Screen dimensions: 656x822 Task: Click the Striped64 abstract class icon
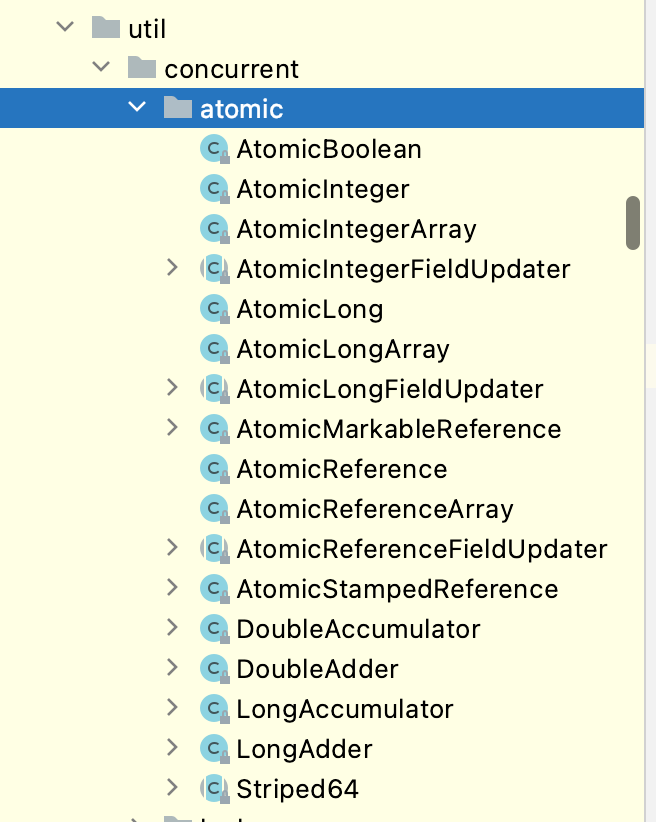click(x=214, y=789)
